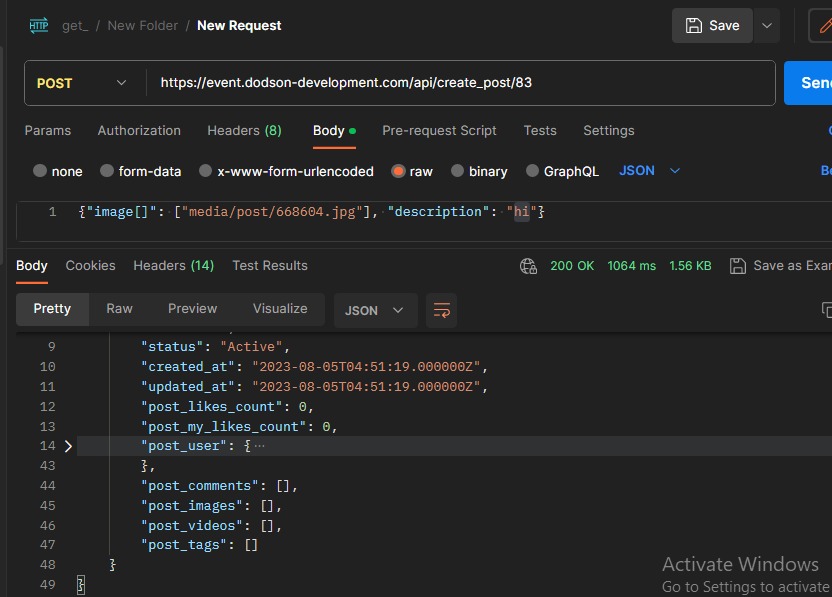
Task: Open the POST method dropdown
Action: pyautogui.click(x=83, y=83)
